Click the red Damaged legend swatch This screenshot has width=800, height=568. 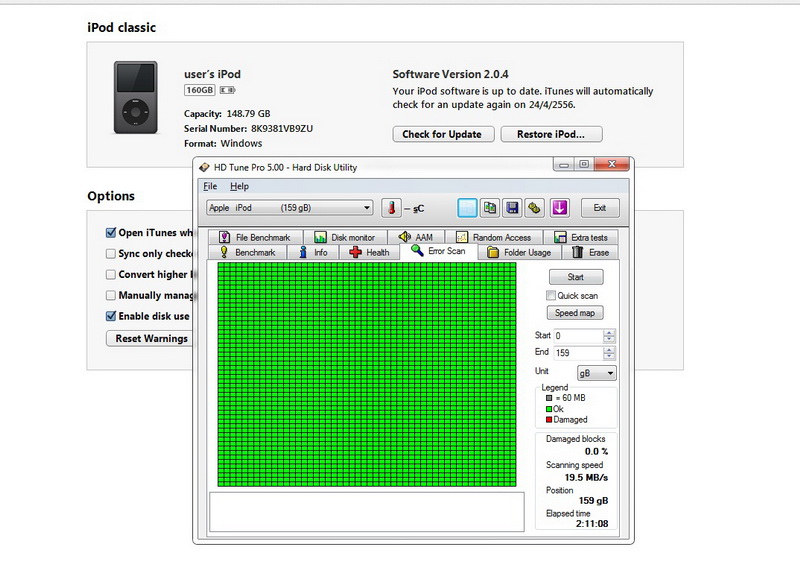coord(549,420)
